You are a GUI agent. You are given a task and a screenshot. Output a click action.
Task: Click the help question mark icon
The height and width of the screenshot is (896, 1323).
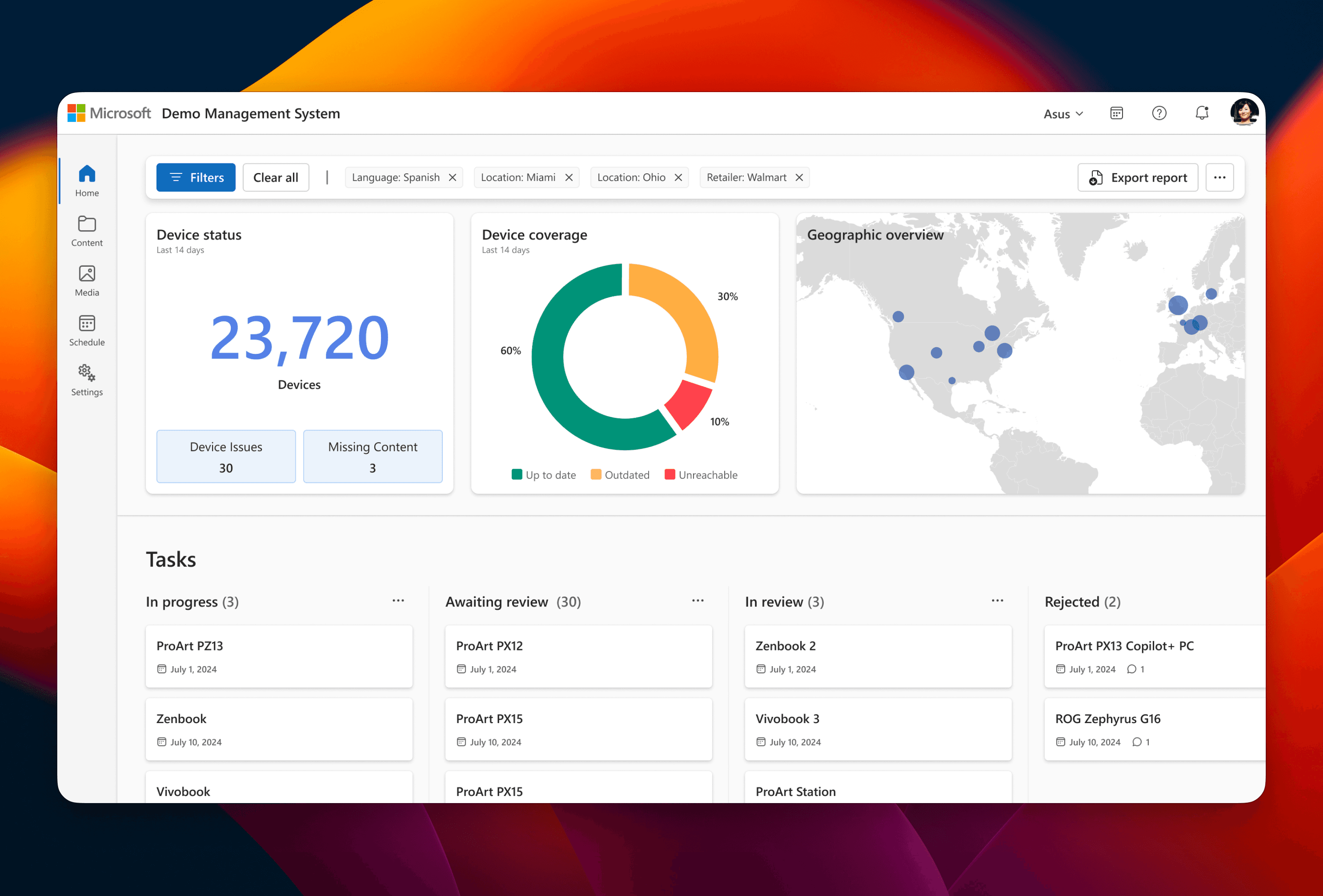tap(1159, 113)
